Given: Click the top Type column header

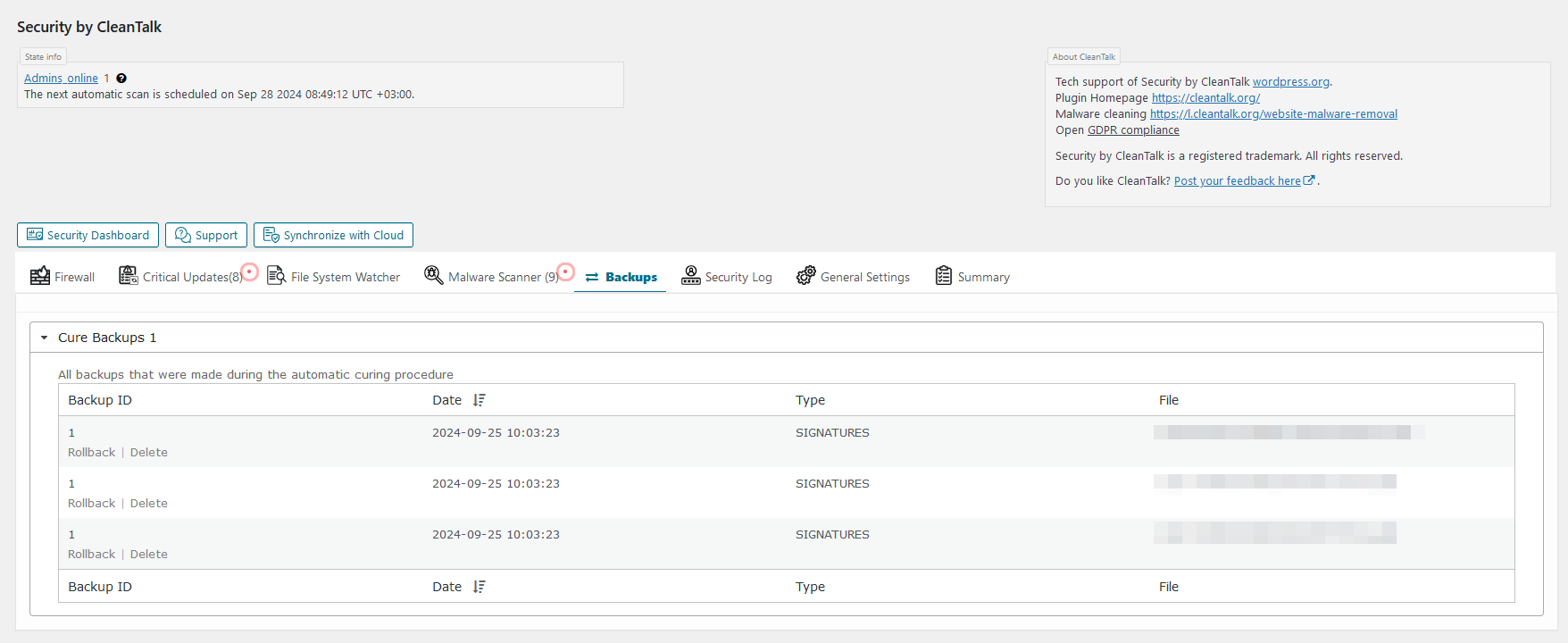Looking at the screenshot, I should [x=810, y=400].
